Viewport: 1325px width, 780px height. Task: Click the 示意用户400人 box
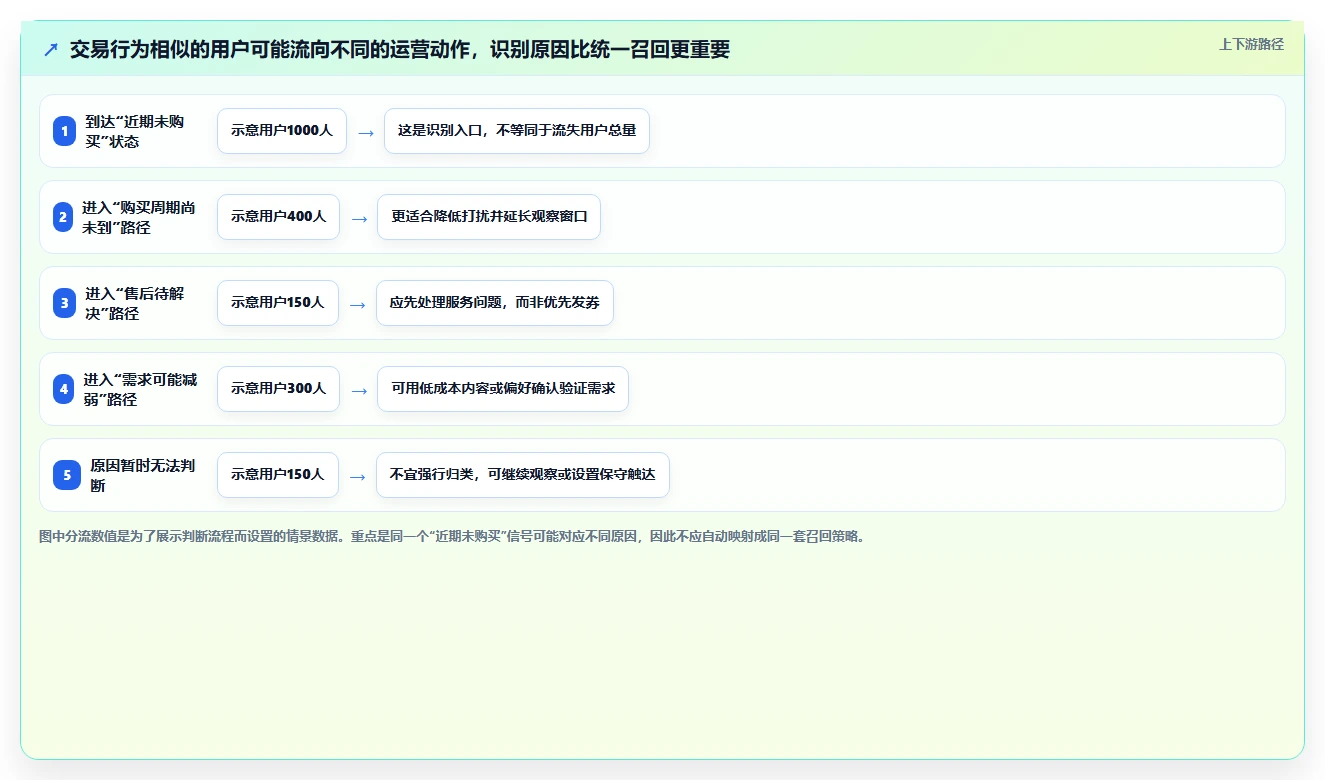point(278,217)
